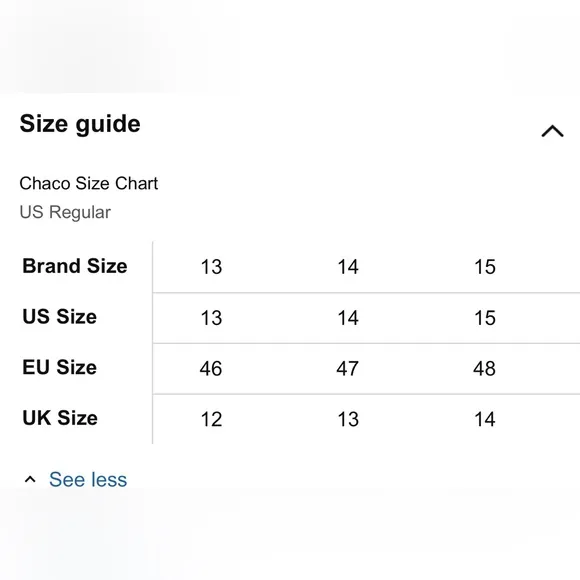Click the caret icon beside See less
Image resolution: width=580 pixels, height=580 pixels.
pyautogui.click(x=30, y=480)
